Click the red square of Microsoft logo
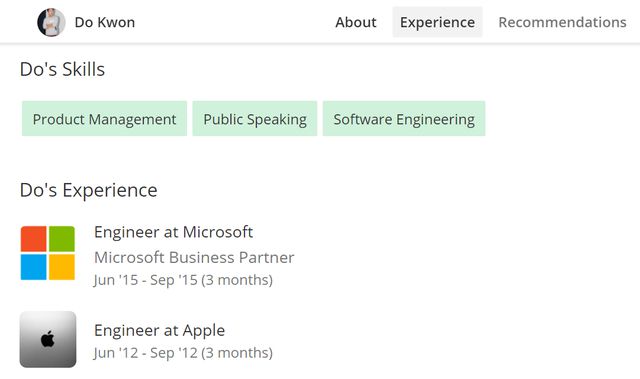 33,239
